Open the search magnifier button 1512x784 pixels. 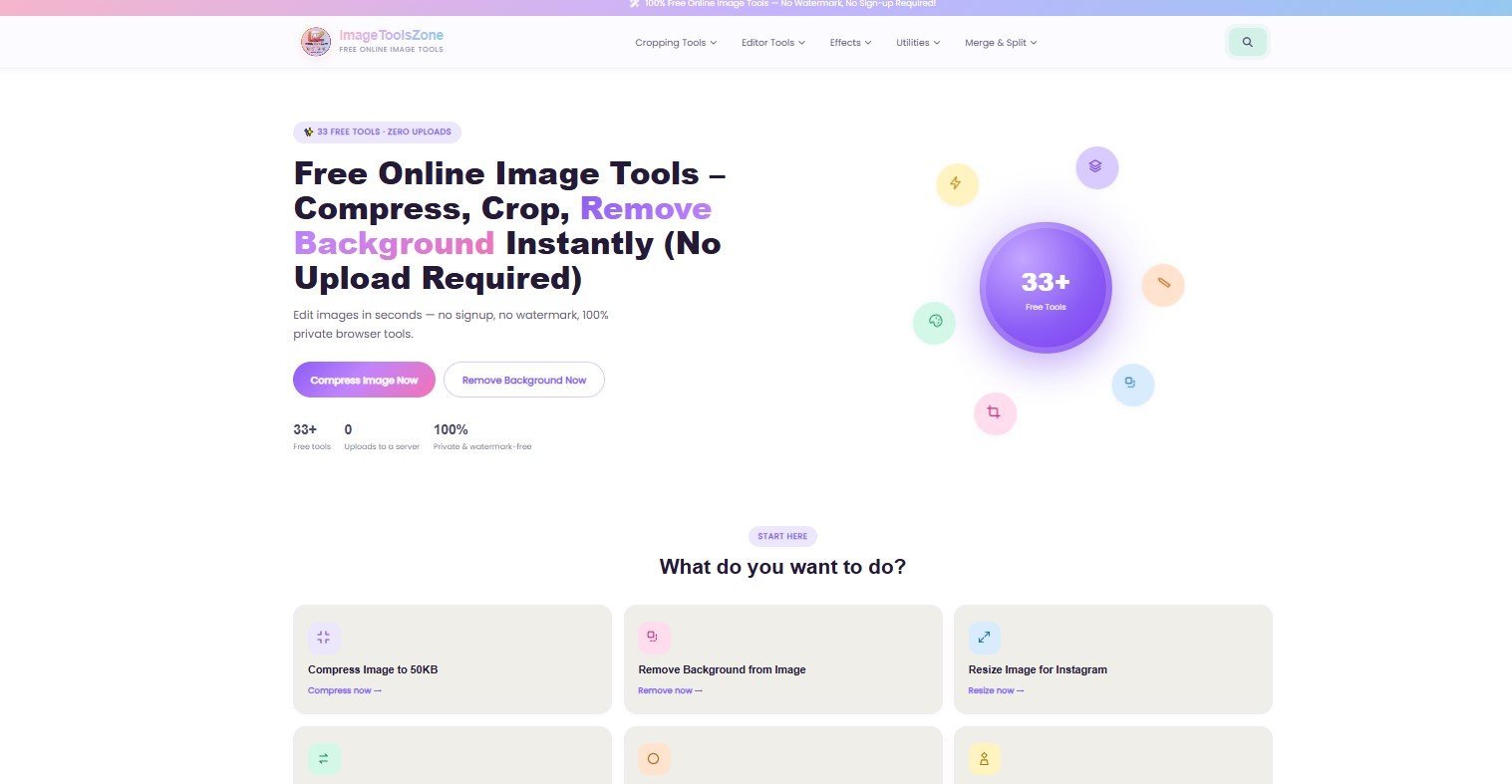pyautogui.click(x=1248, y=43)
